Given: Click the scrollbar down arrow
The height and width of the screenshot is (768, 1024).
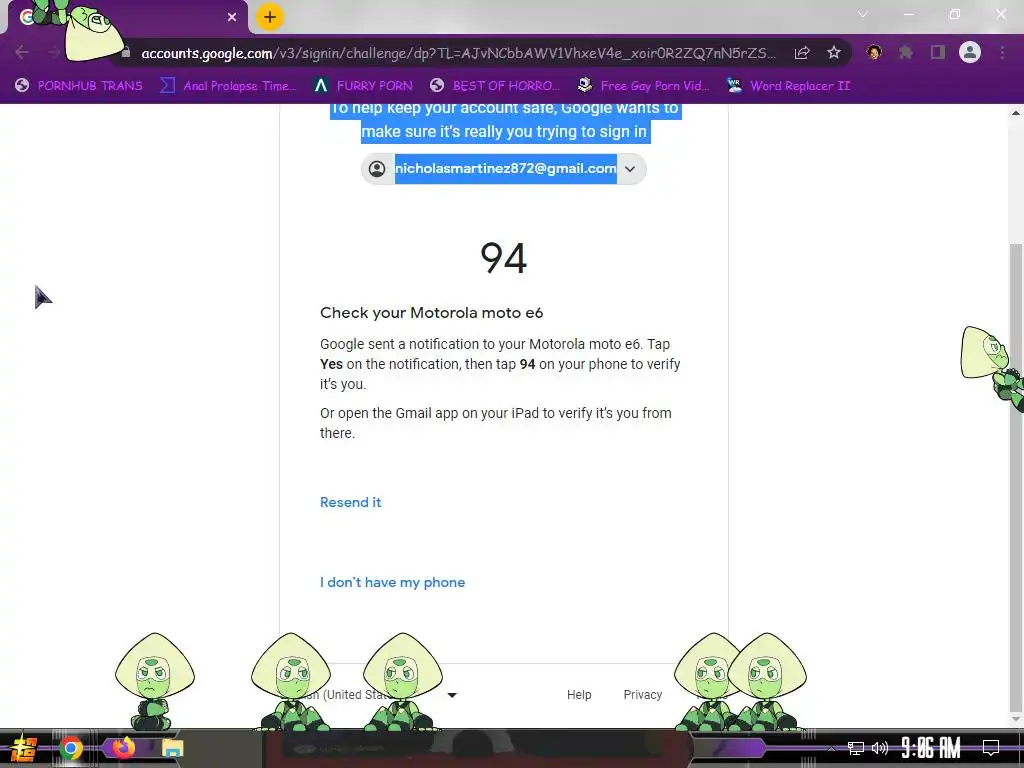Looking at the screenshot, I should [x=1016, y=719].
